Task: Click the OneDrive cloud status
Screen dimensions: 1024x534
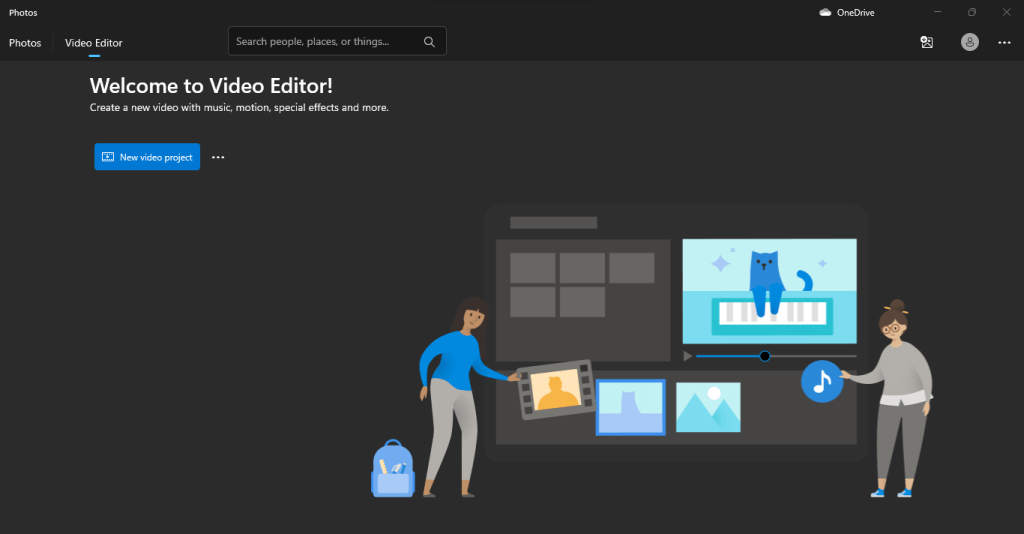Action: tap(846, 12)
